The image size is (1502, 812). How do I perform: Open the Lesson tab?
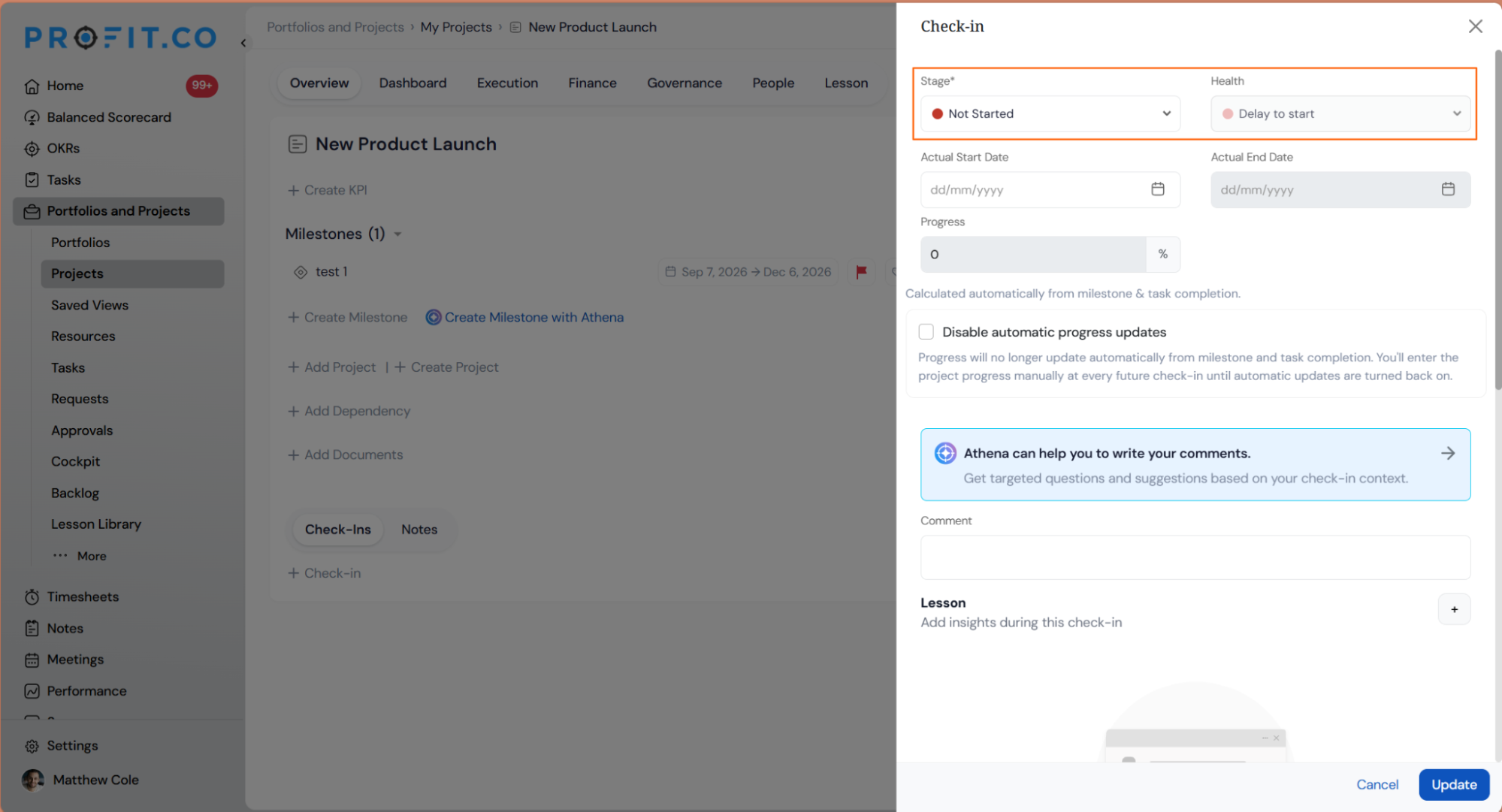(x=846, y=83)
